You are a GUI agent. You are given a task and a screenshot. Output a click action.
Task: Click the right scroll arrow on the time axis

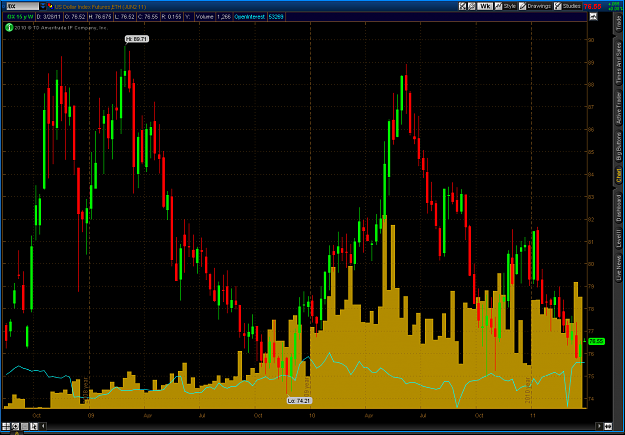pyautogui.click(x=599, y=426)
